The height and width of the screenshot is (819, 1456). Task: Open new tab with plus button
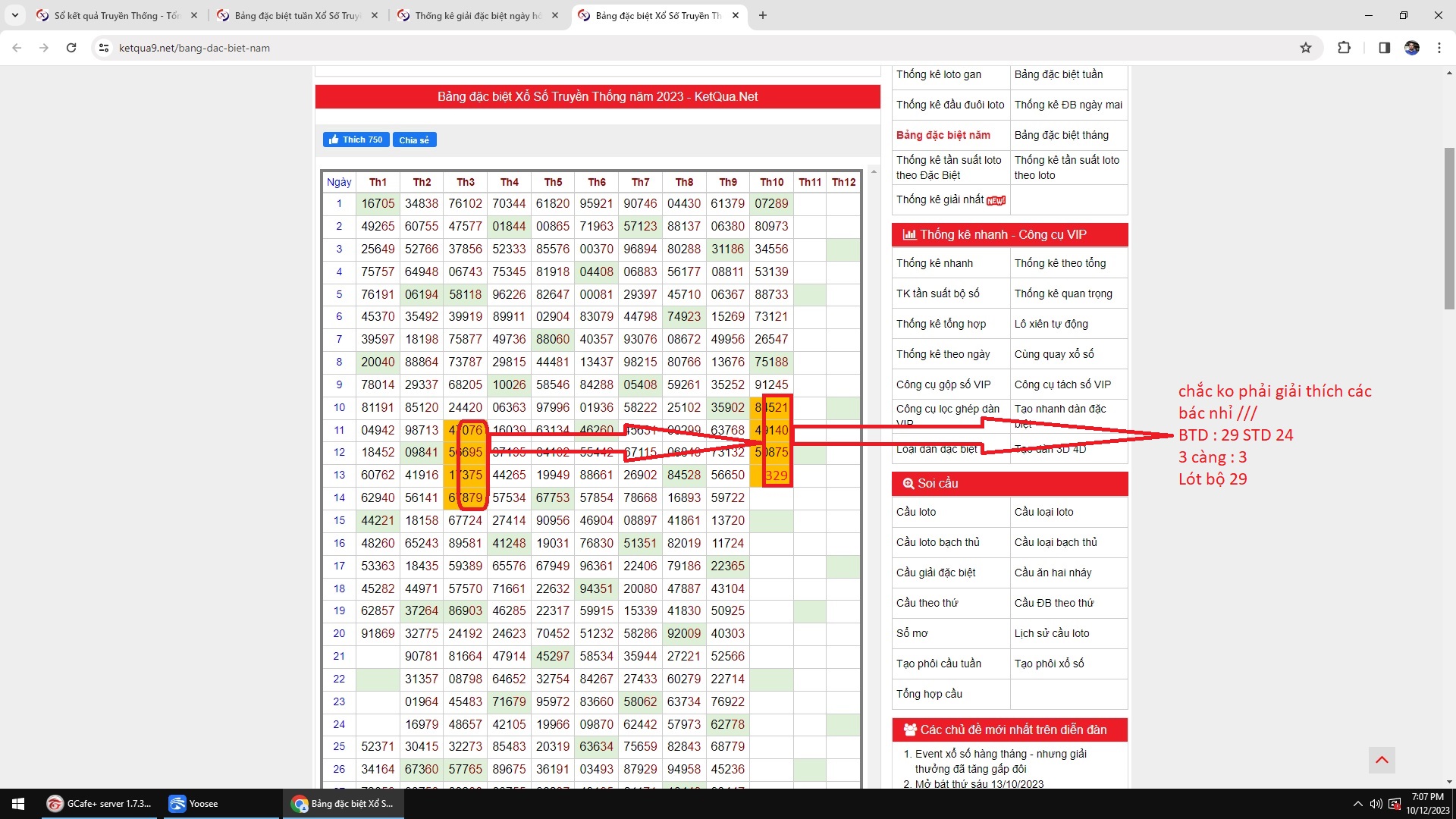(762, 15)
